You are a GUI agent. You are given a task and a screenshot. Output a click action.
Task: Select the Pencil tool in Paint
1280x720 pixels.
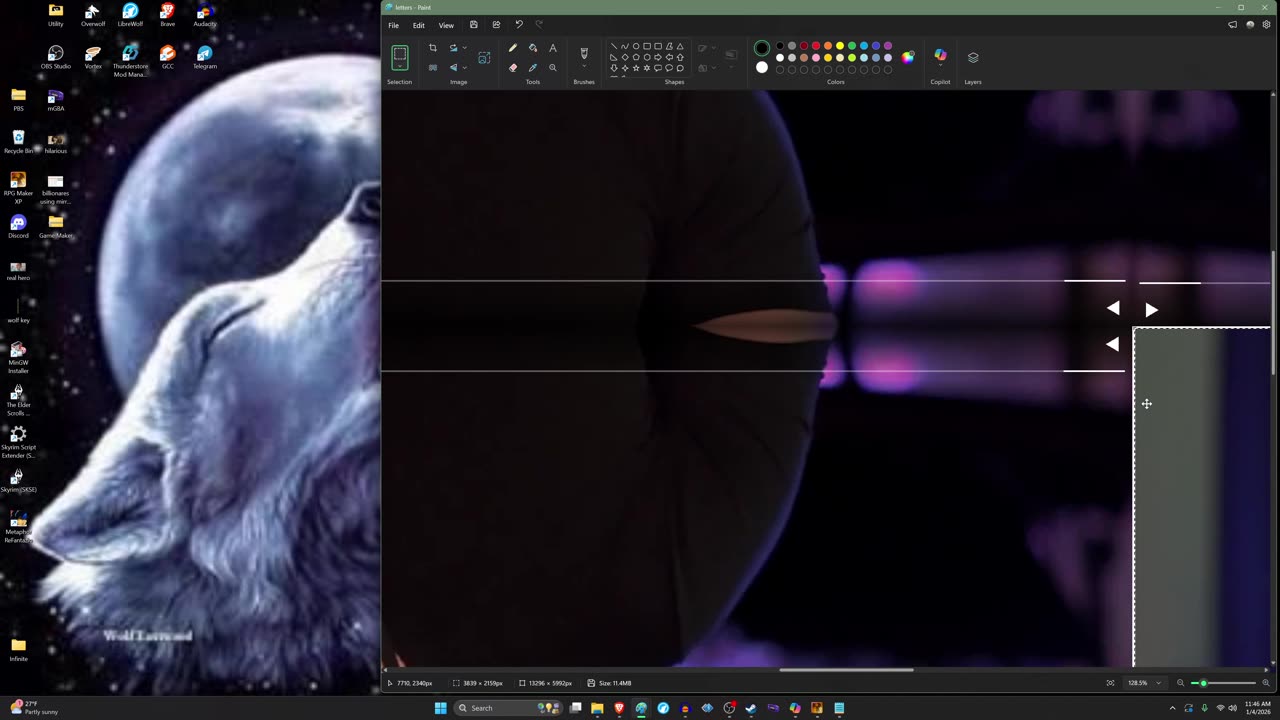click(x=513, y=48)
